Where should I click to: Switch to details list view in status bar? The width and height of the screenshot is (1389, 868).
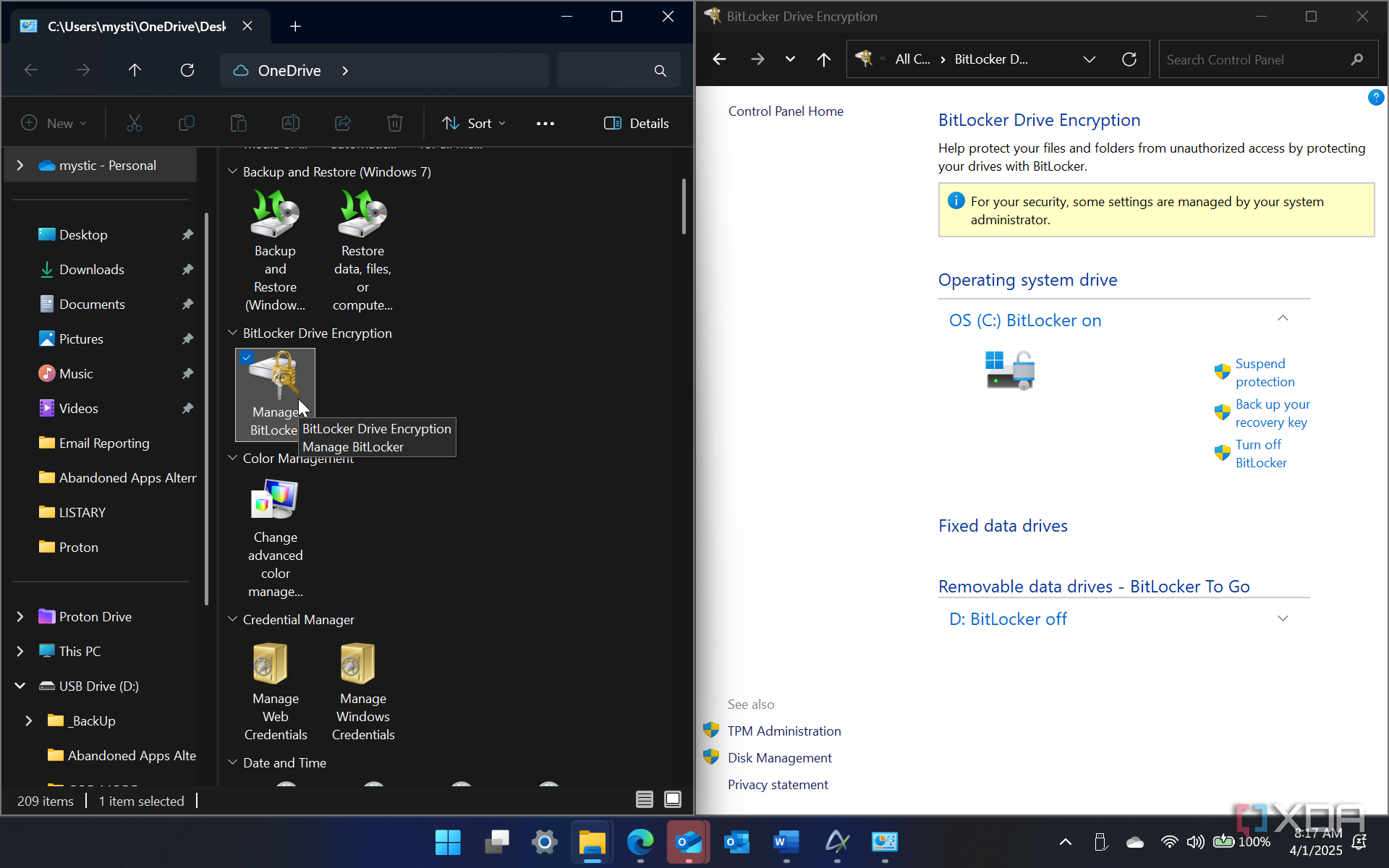pos(645,799)
